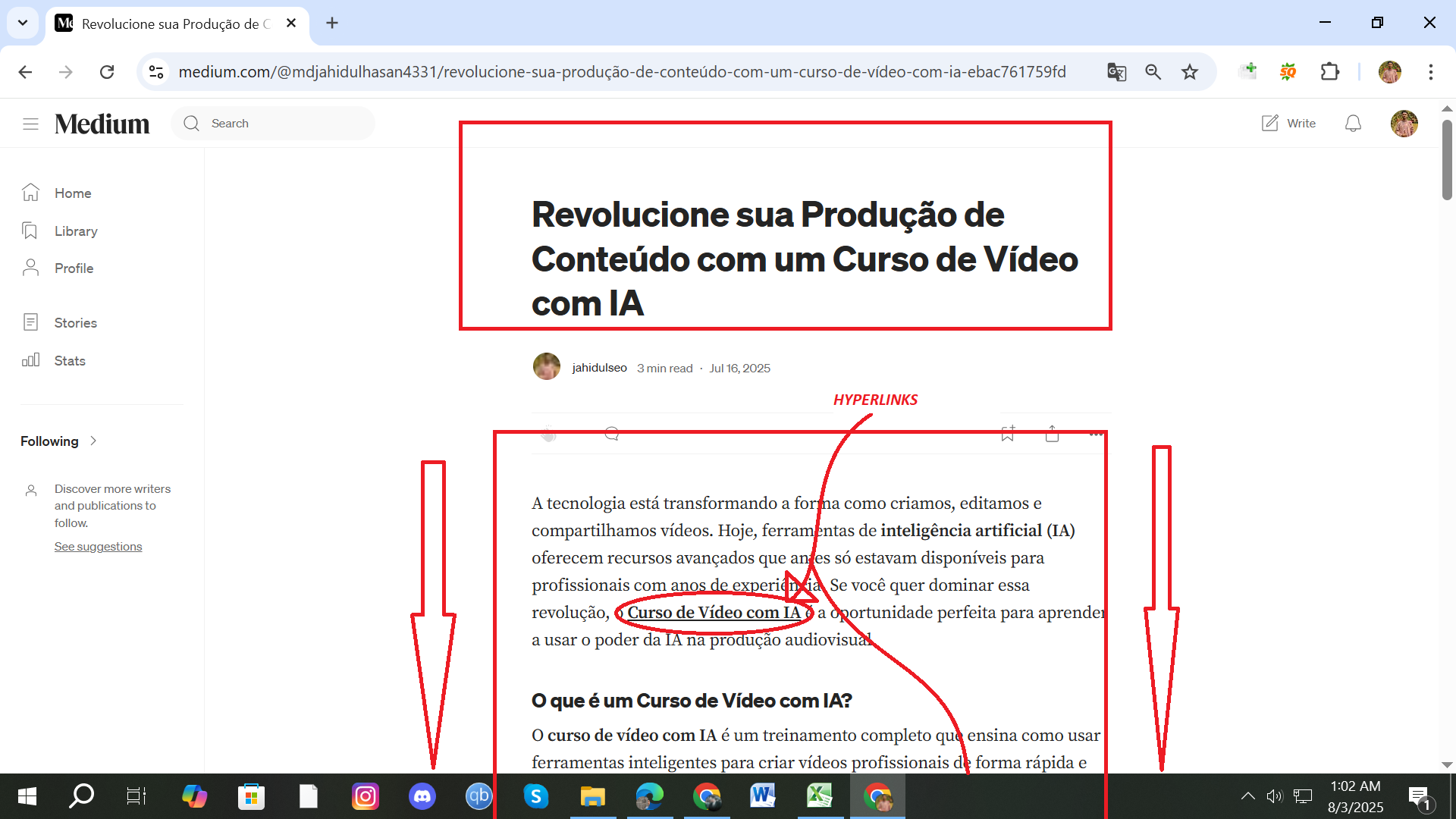Open the Chrome tab search dropdown

click(23, 23)
